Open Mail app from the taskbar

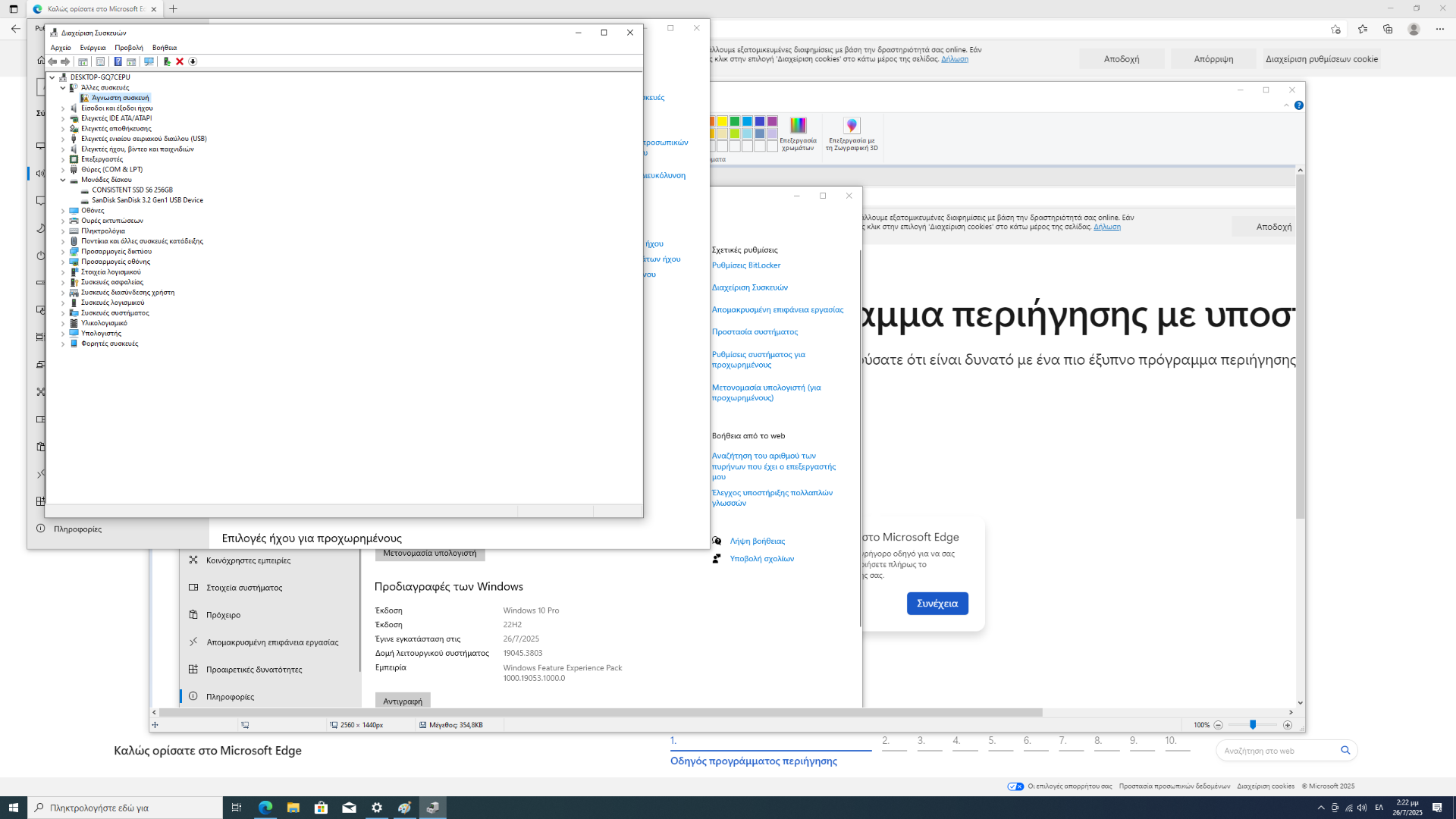(x=349, y=808)
